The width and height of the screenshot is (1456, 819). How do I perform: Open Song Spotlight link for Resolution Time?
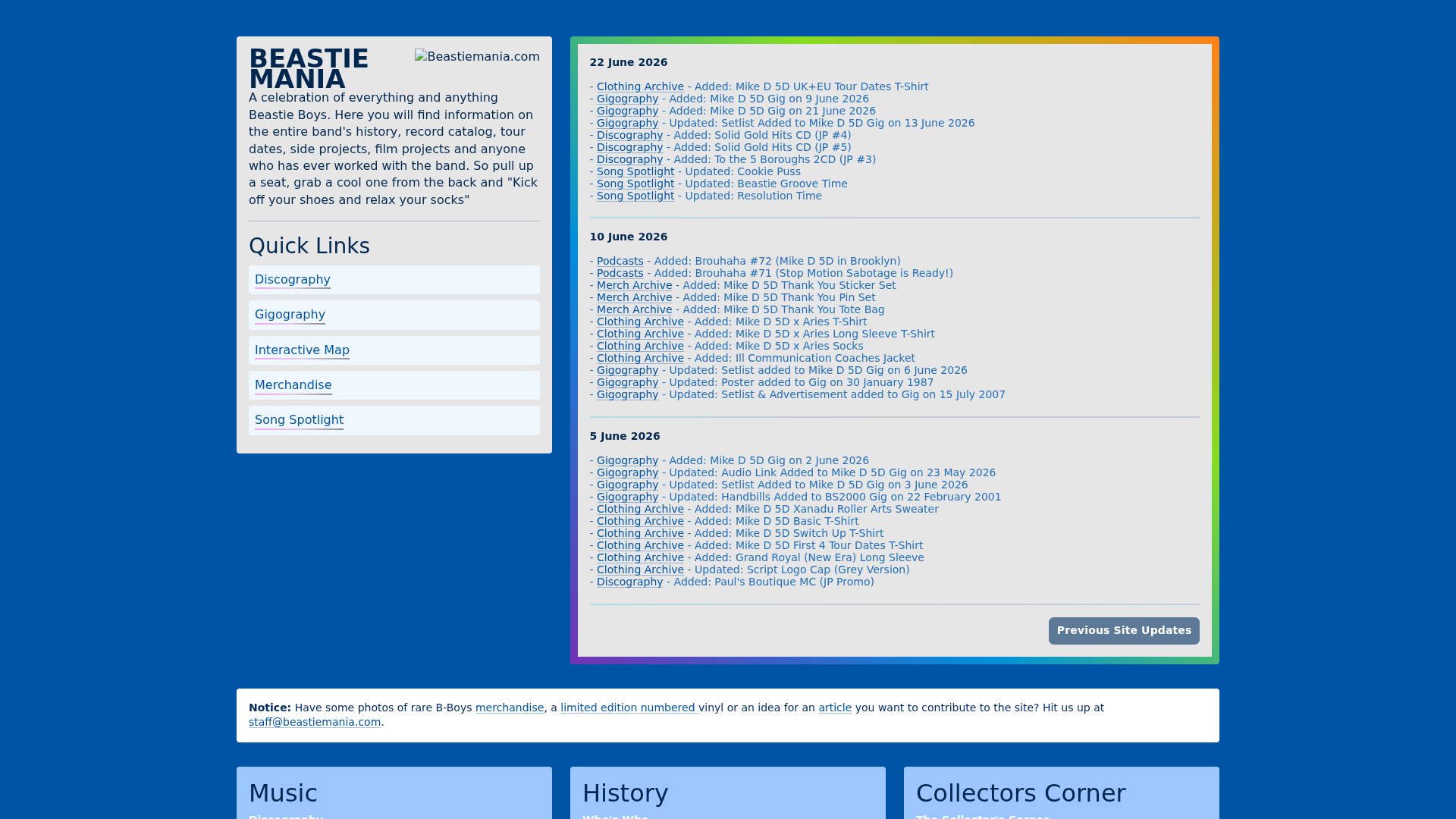pyautogui.click(x=635, y=196)
